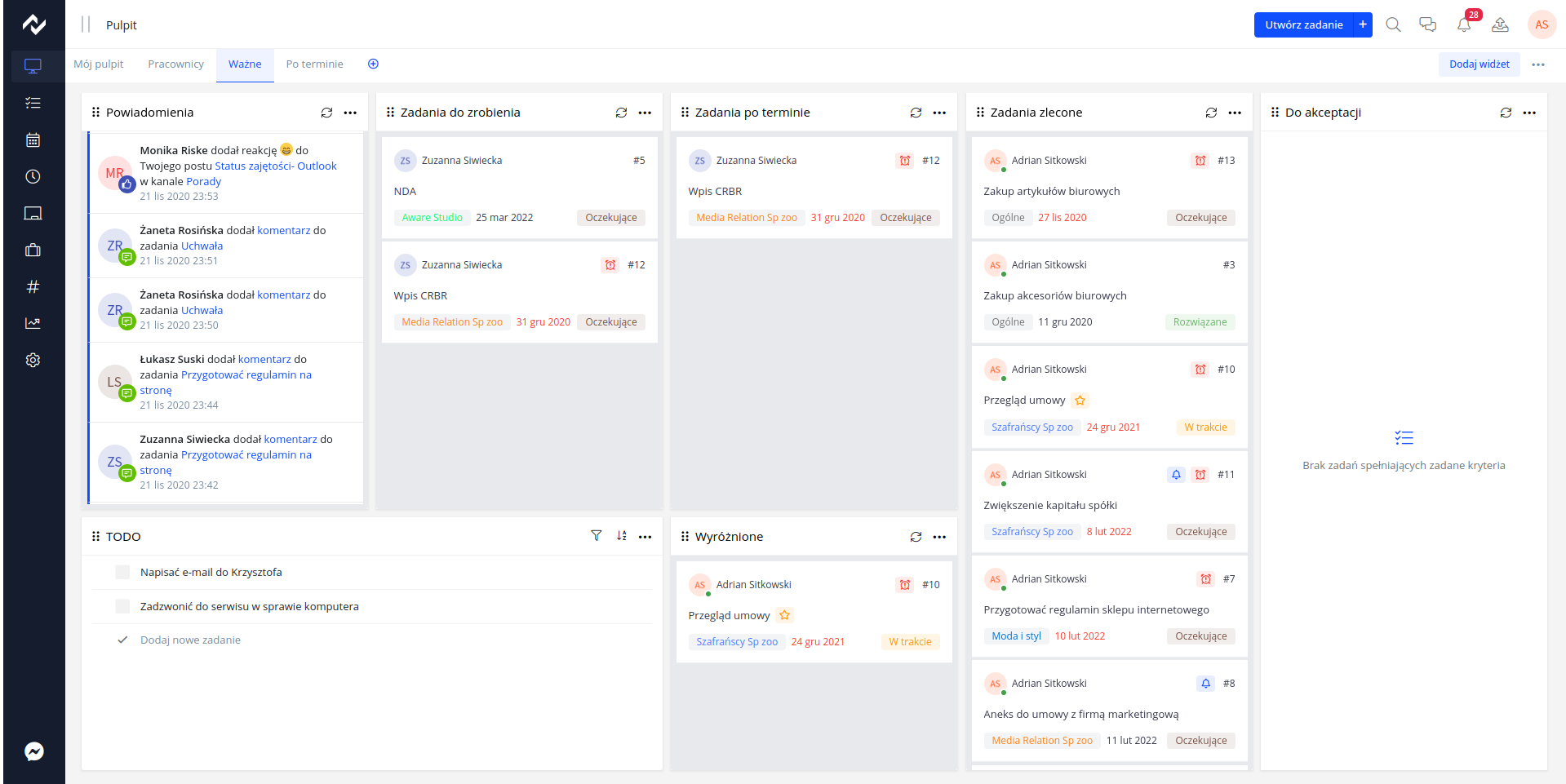1566x784 pixels.
Task: Open the calendar icon in sidebar
Action: pos(33,140)
